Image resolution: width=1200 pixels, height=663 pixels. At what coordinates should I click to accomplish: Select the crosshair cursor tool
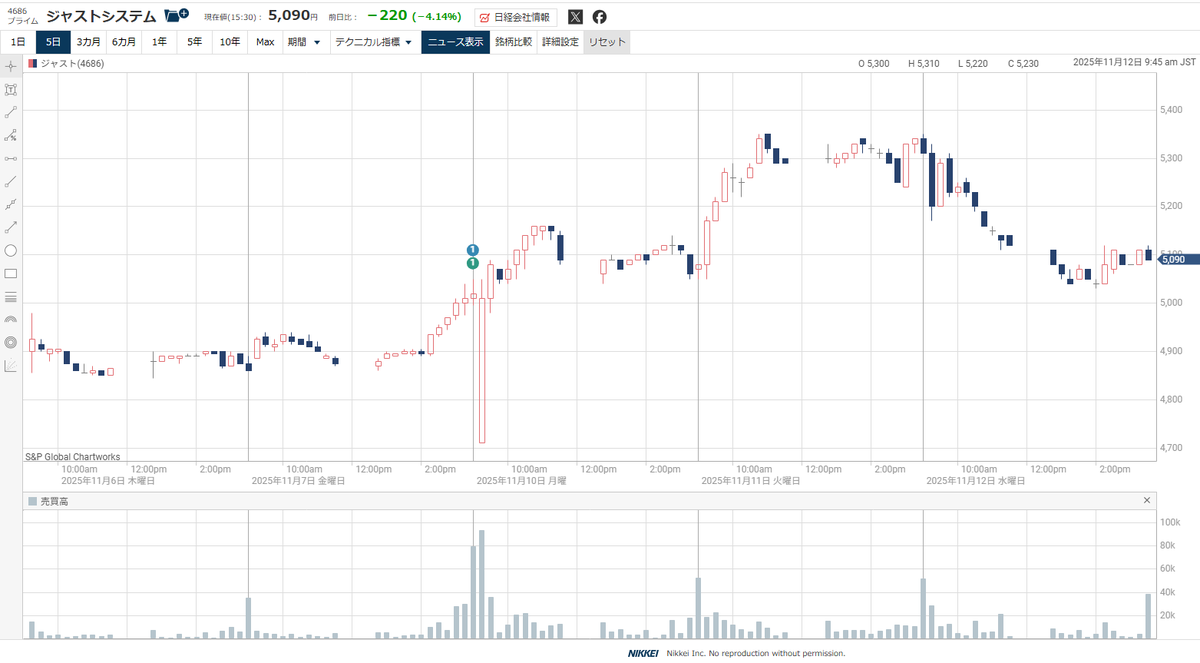coord(11,66)
